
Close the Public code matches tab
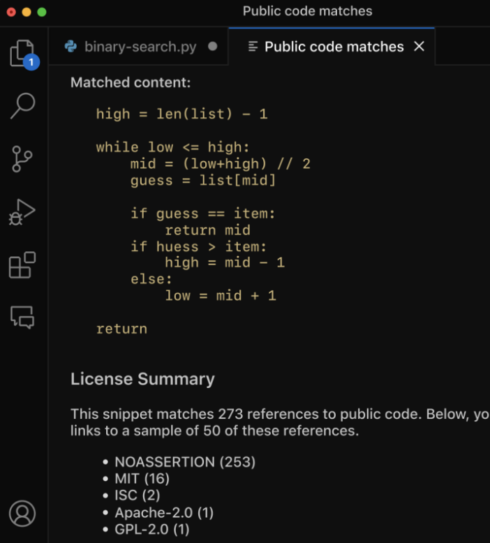tap(419, 46)
